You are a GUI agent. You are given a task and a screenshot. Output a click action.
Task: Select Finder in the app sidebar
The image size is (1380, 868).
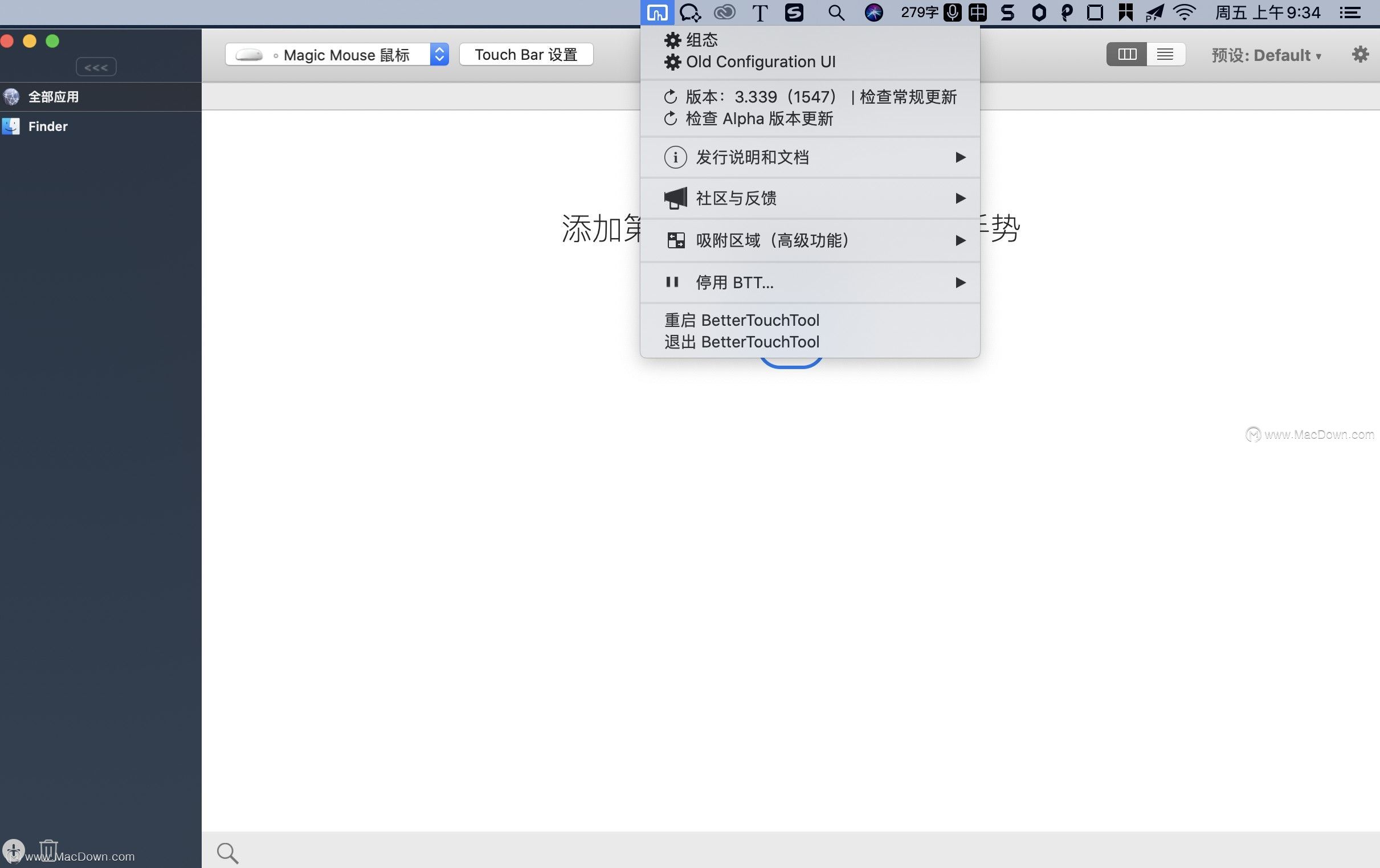click(x=101, y=126)
